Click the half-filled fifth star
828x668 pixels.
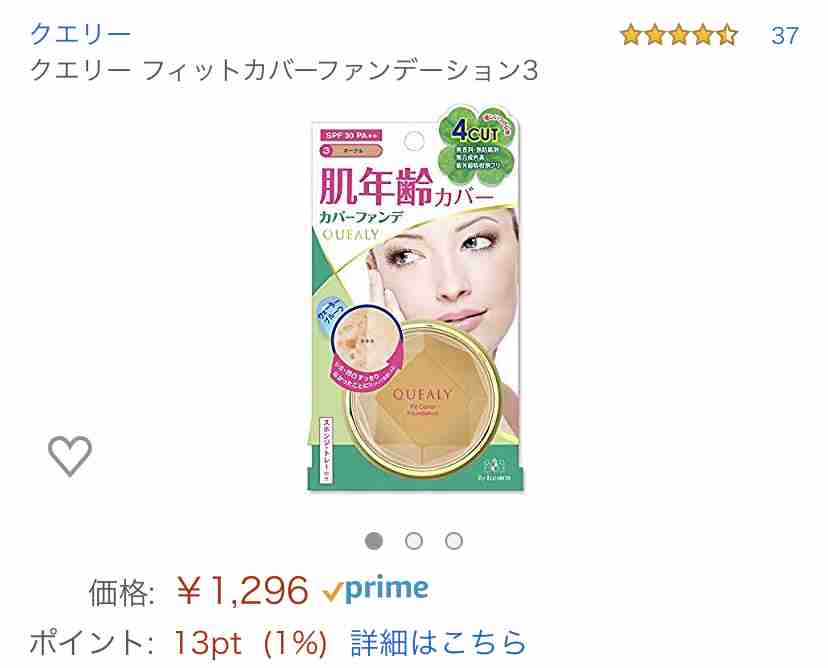coord(727,35)
